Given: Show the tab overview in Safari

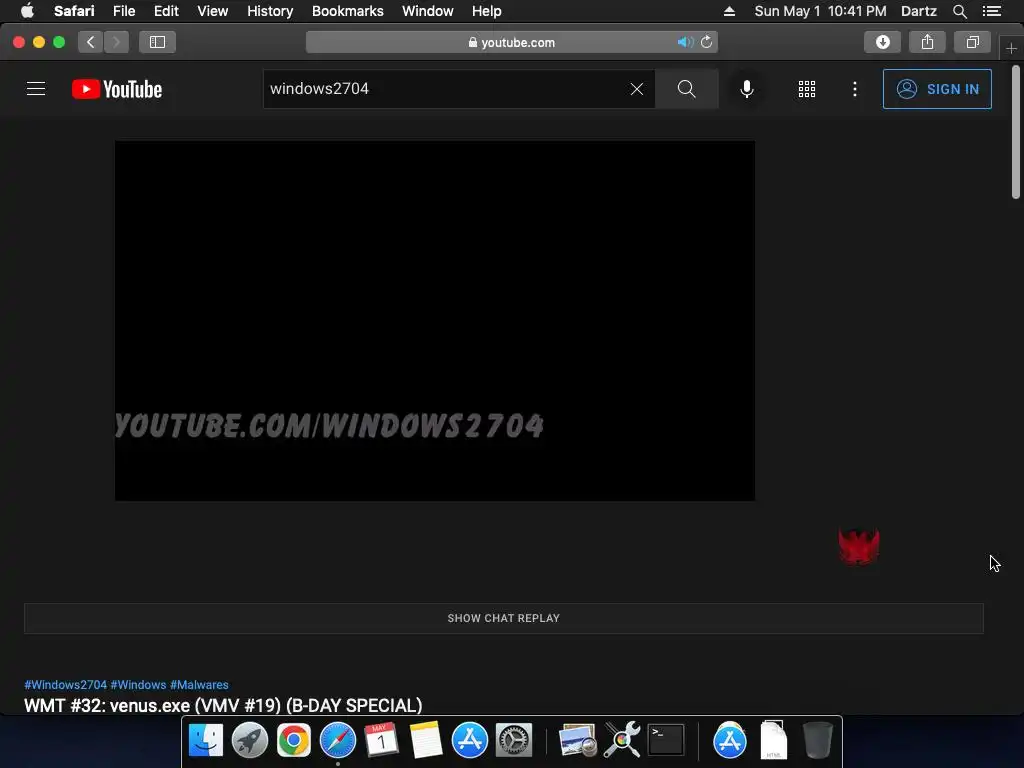Looking at the screenshot, I should [x=972, y=42].
